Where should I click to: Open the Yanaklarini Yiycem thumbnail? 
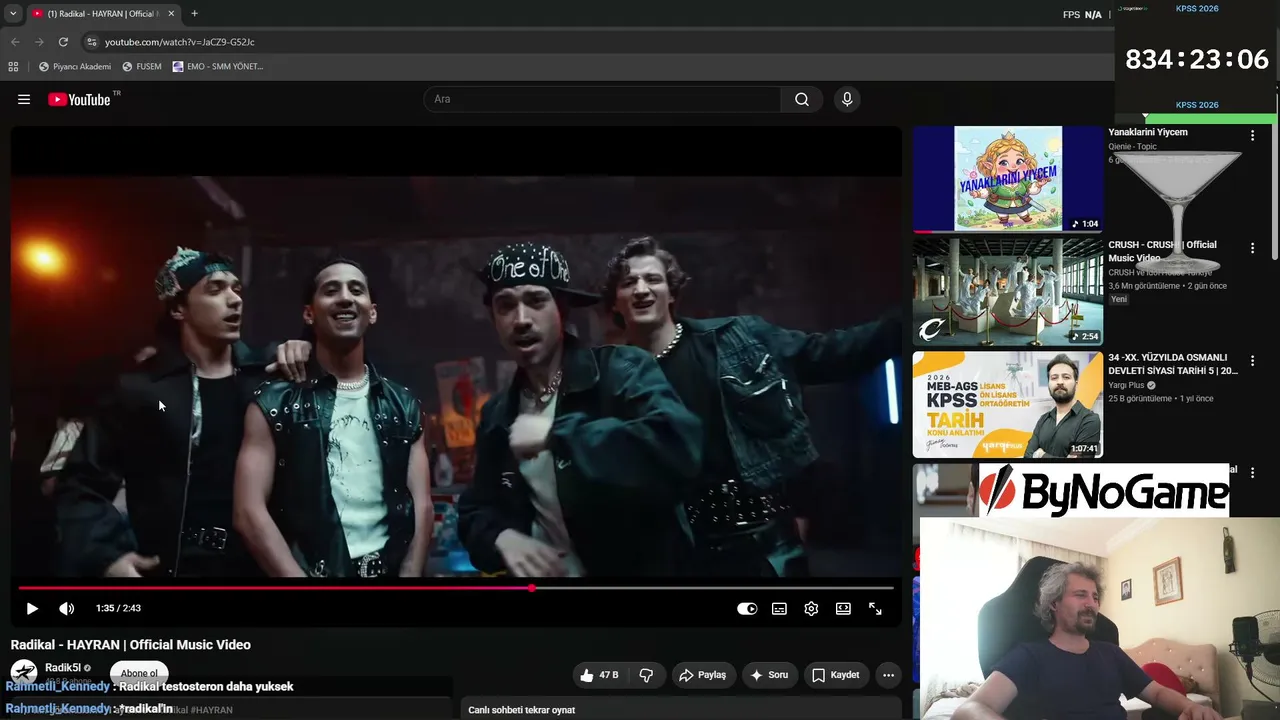pos(1008,179)
